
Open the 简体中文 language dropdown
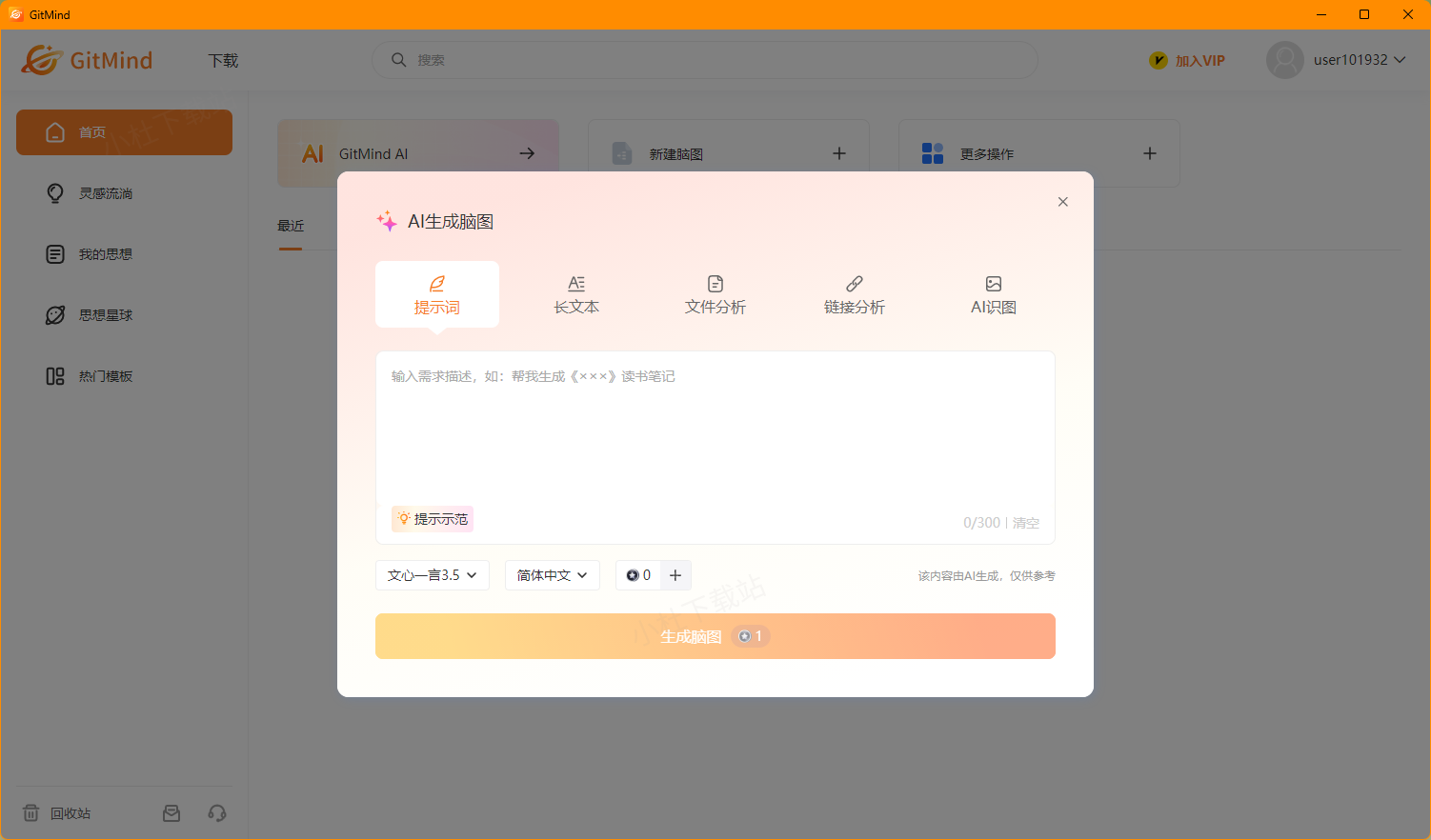click(553, 575)
